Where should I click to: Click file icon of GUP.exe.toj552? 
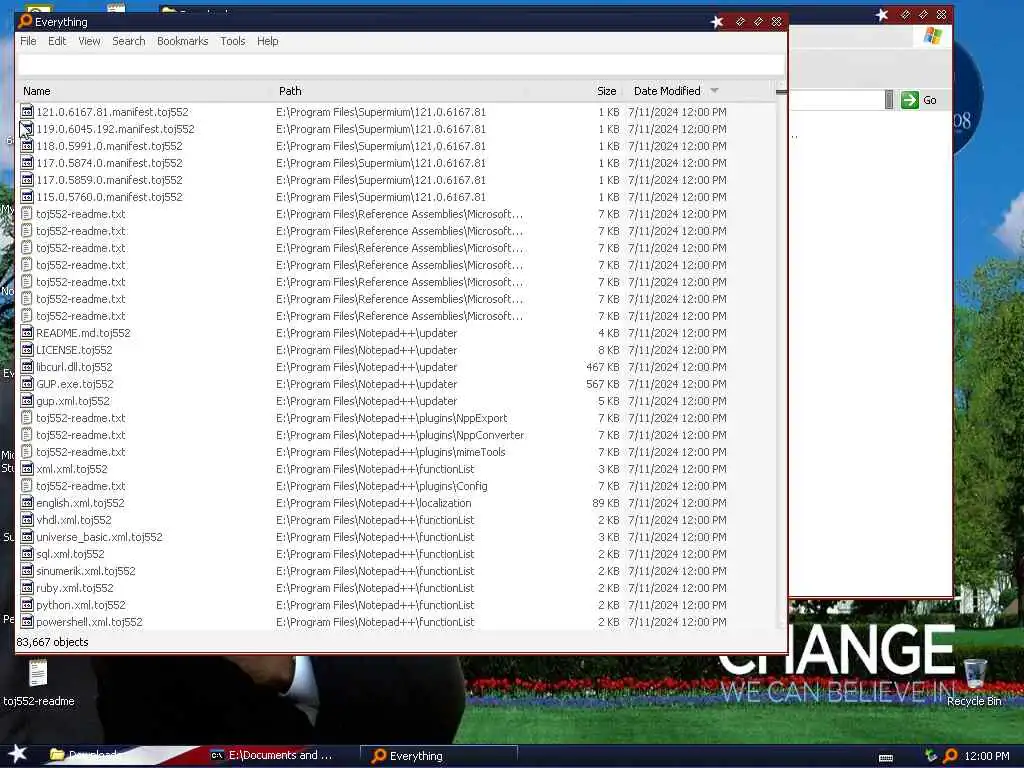[27, 383]
